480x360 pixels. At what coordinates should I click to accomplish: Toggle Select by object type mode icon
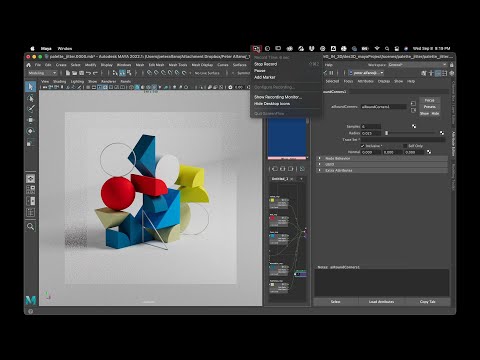coord(122,73)
